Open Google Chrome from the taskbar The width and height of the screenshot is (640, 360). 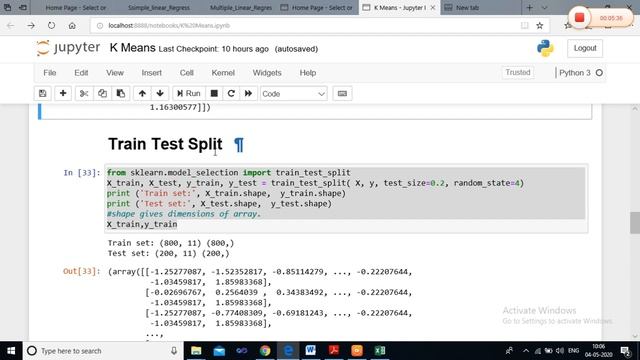(x=265, y=351)
